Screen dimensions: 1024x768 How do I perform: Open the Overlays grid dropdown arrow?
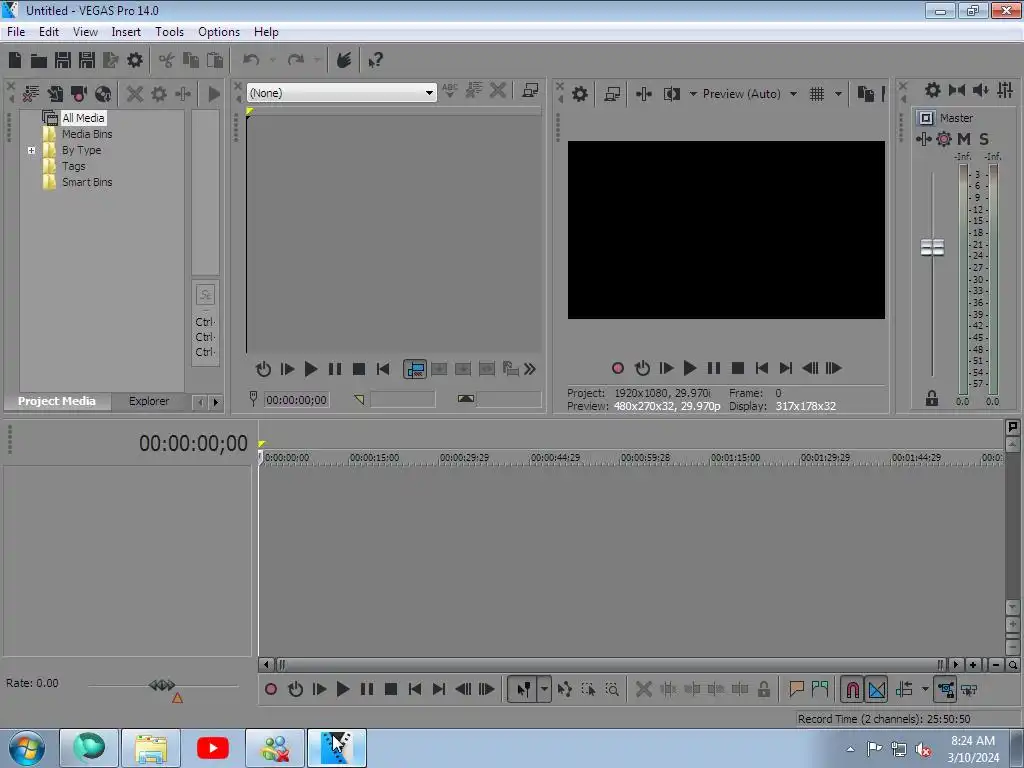[838, 94]
